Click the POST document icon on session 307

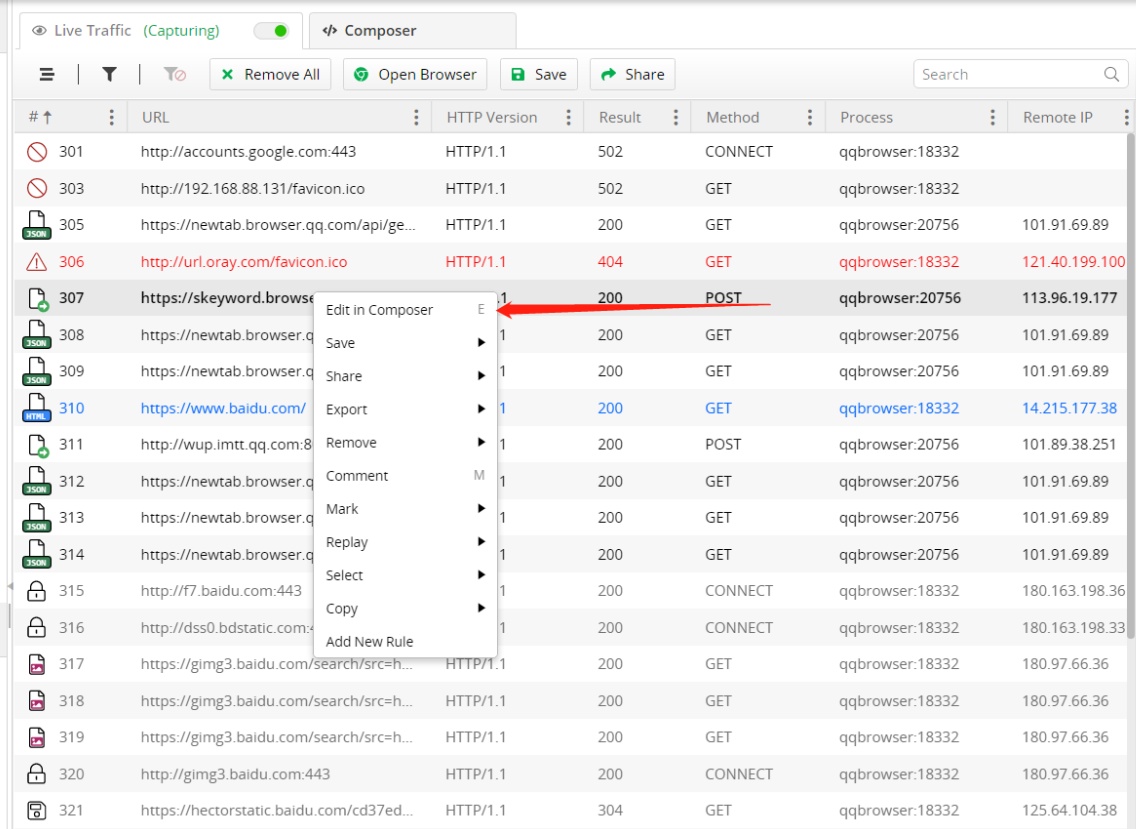(x=38, y=299)
